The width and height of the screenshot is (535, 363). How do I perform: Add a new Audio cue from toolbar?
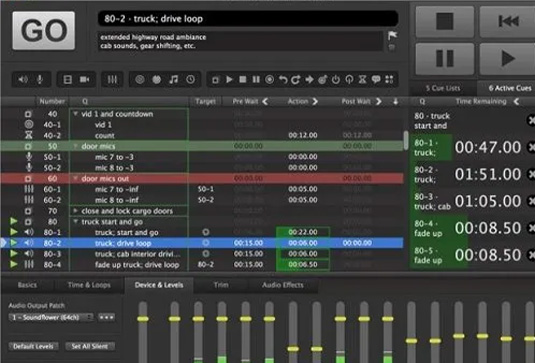click(23, 80)
